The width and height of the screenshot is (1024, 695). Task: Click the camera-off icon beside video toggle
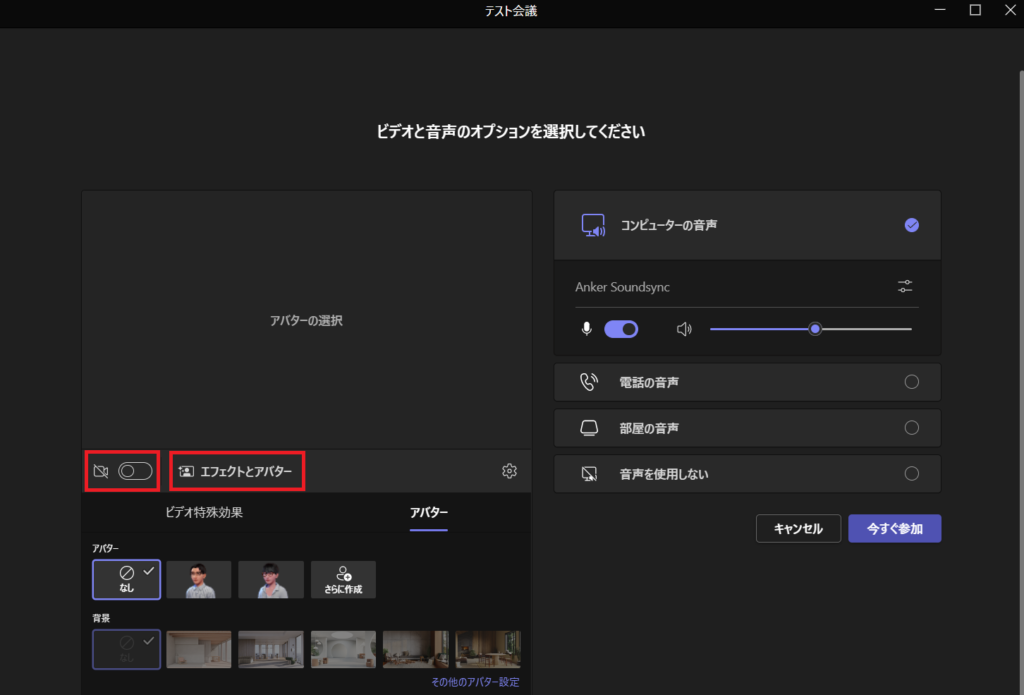tap(100, 471)
